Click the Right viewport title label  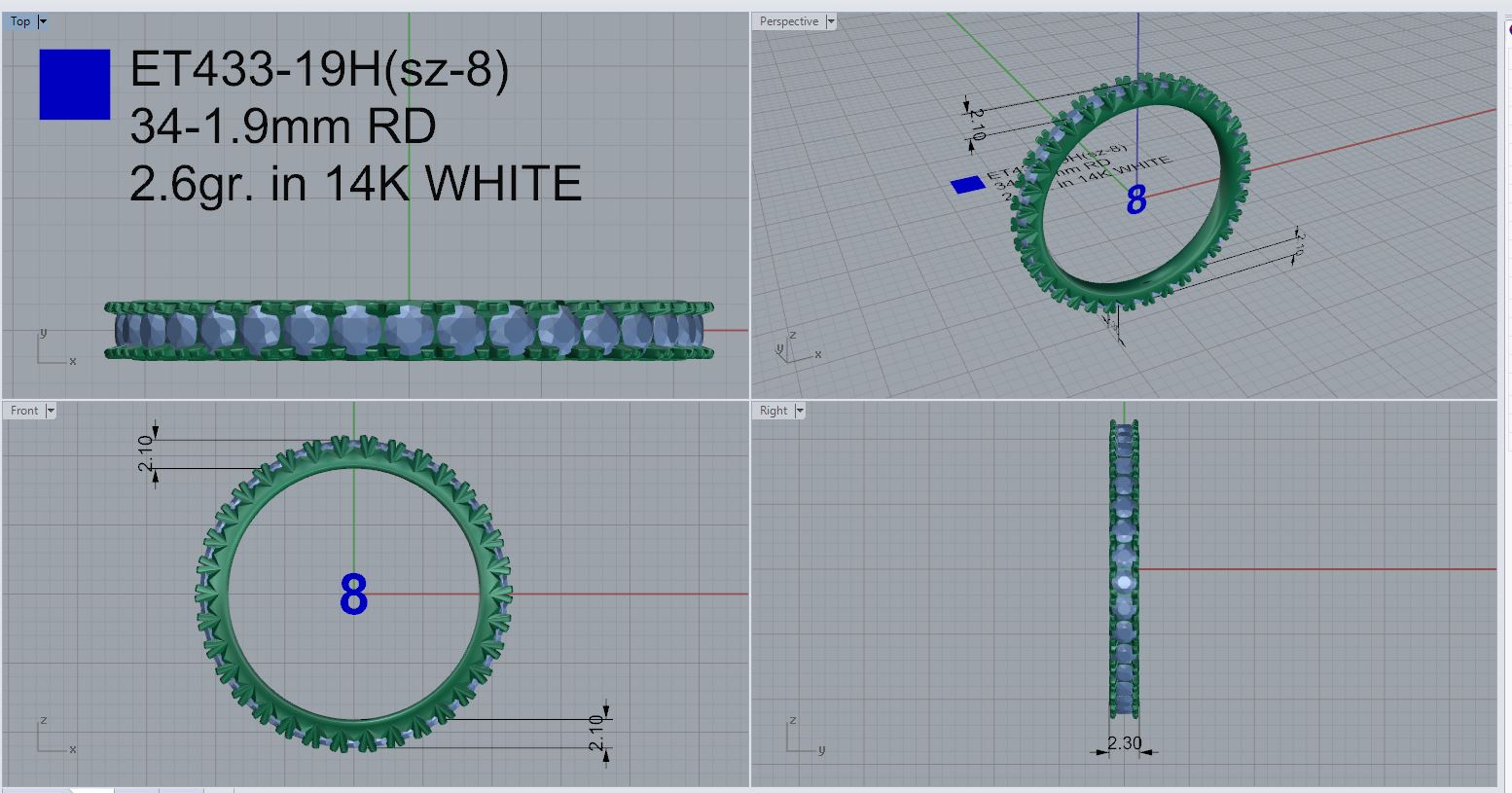[x=774, y=411]
